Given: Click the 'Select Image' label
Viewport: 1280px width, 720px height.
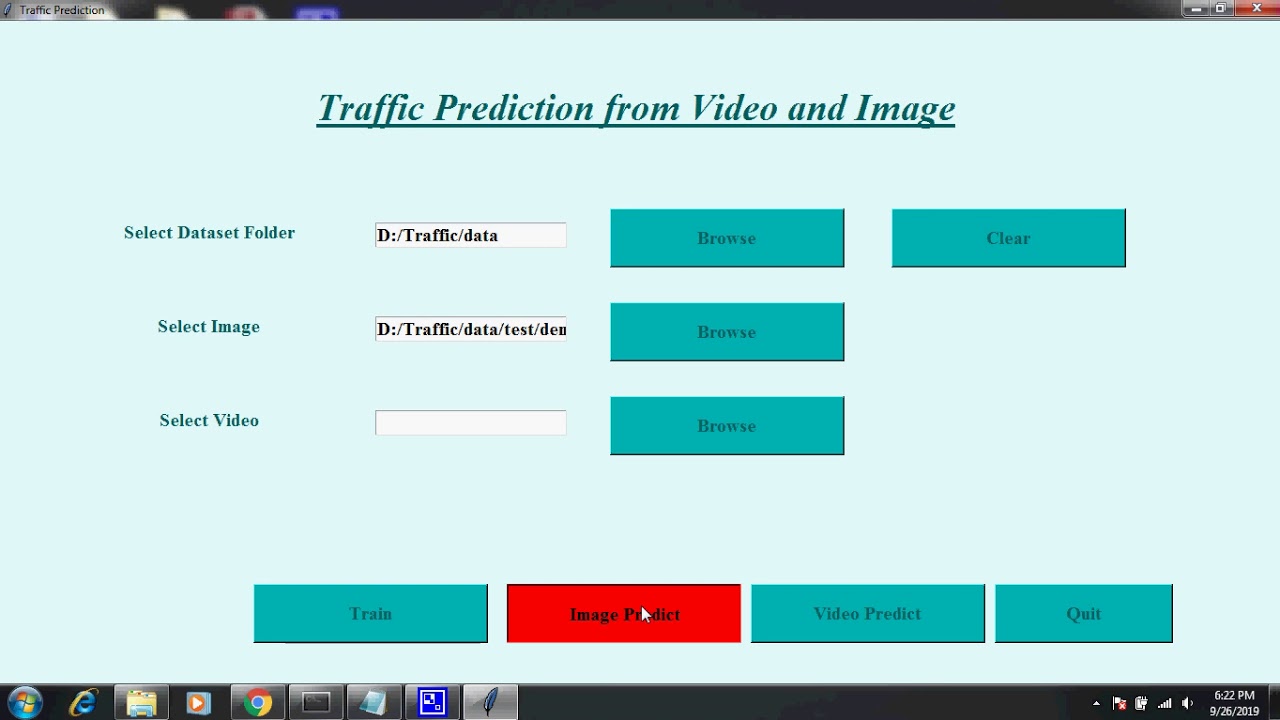Looking at the screenshot, I should [x=209, y=326].
